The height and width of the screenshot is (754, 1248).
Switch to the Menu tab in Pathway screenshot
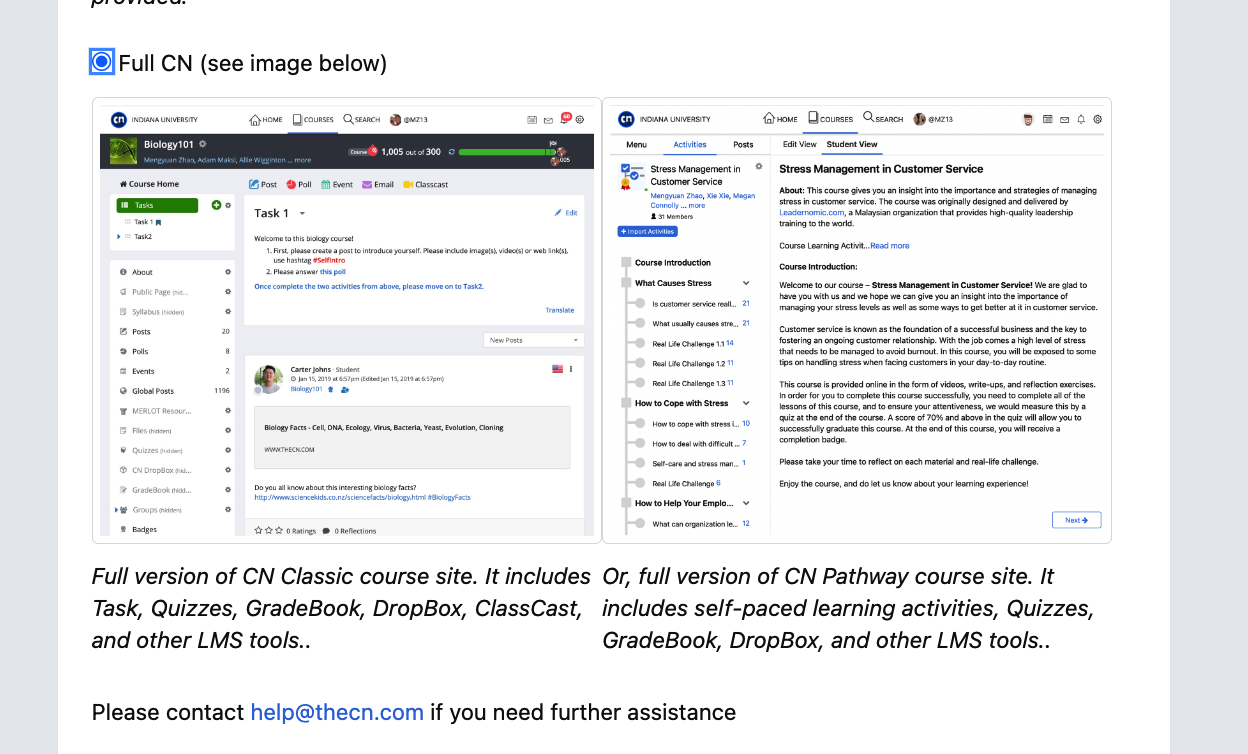tap(636, 145)
